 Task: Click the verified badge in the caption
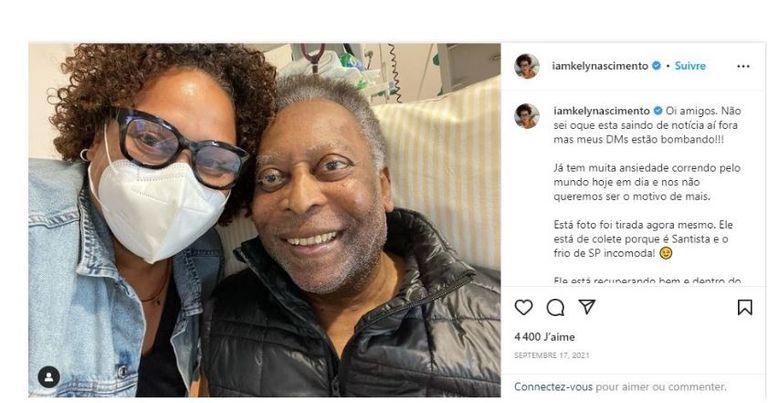(x=657, y=110)
